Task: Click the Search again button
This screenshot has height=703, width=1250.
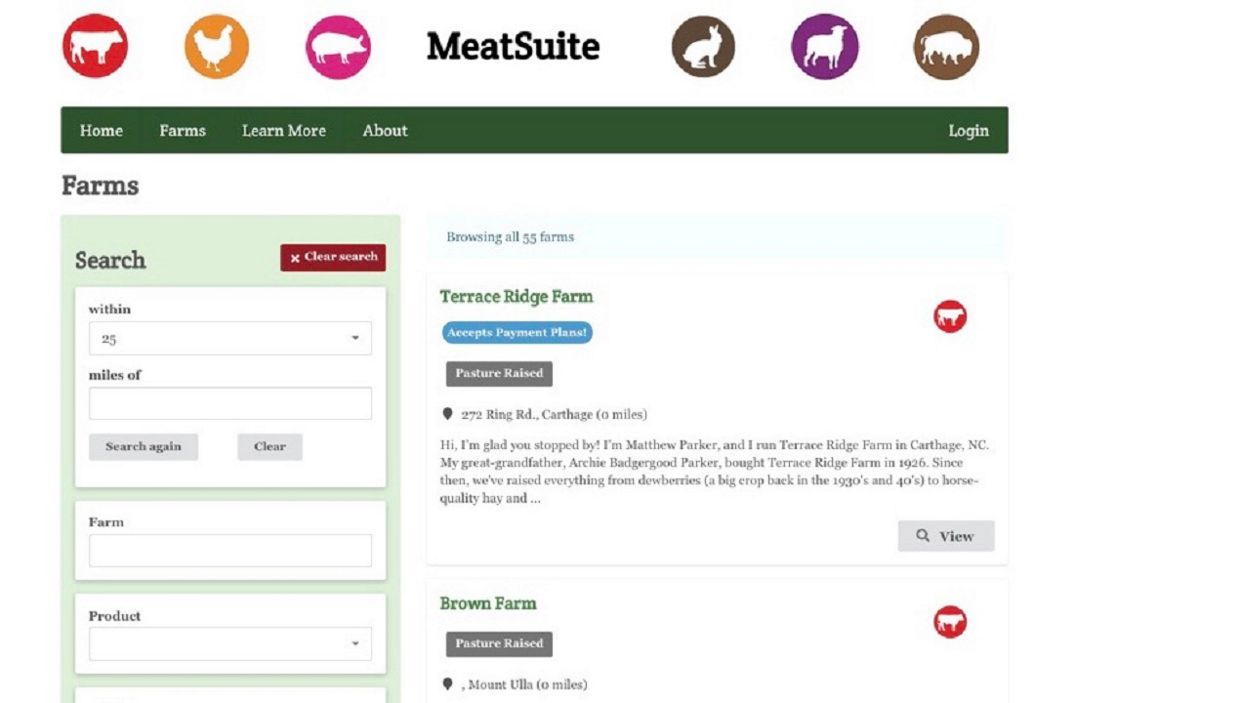Action: pos(143,447)
